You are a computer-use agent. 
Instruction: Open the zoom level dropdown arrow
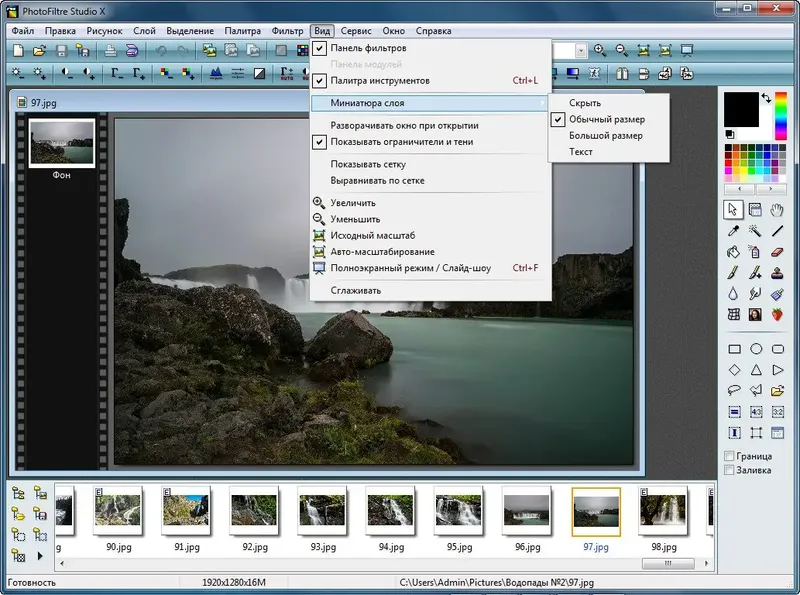click(580, 50)
